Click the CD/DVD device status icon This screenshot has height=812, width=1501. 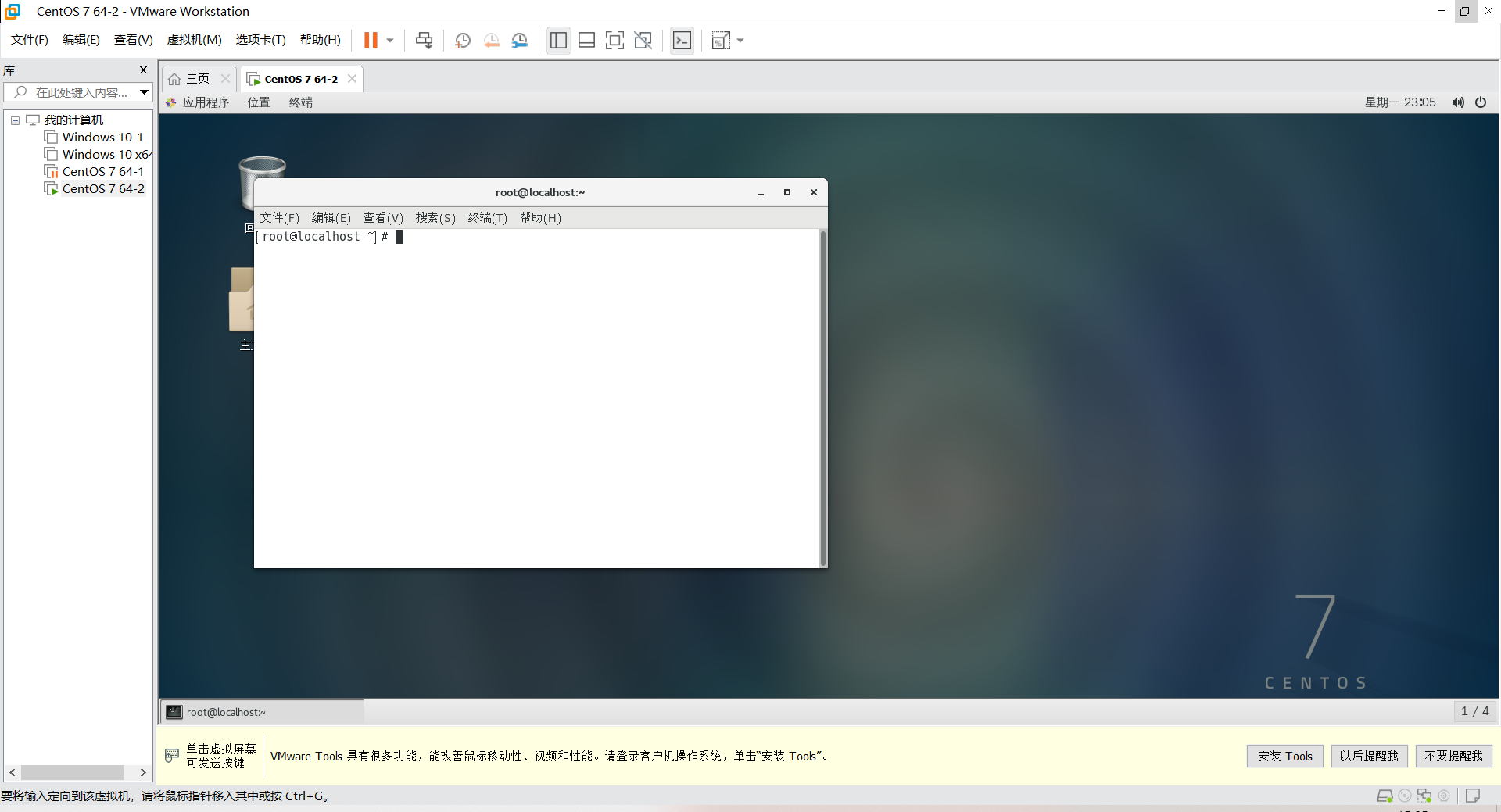point(1405,796)
